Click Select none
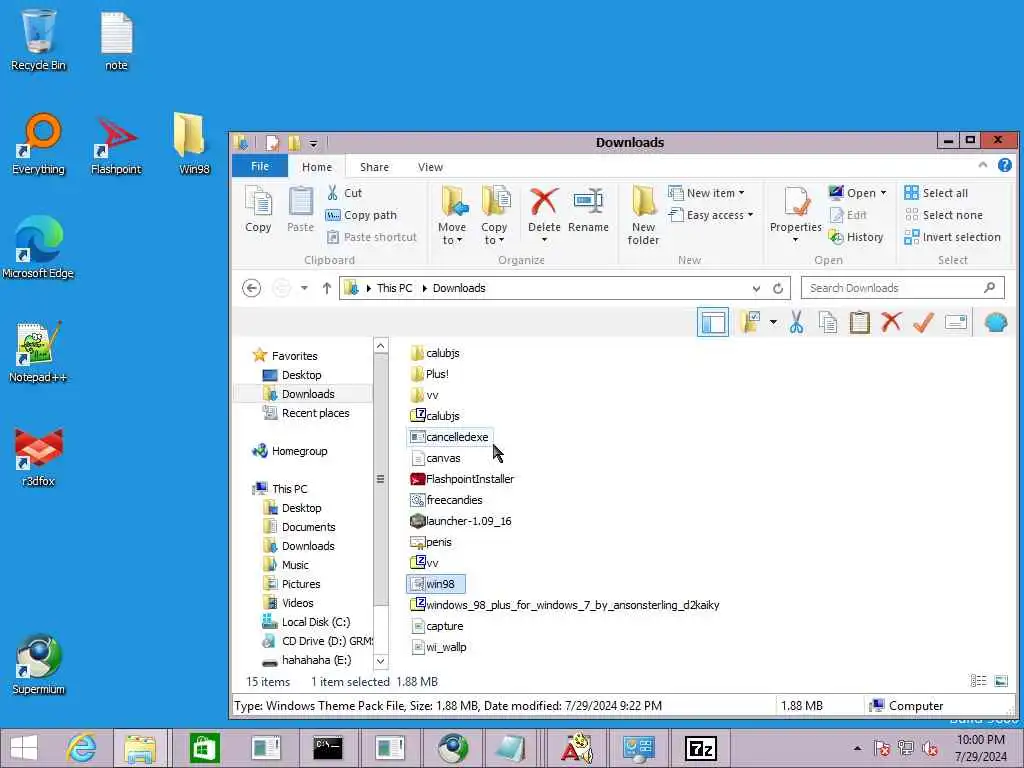 coord(944,215)
